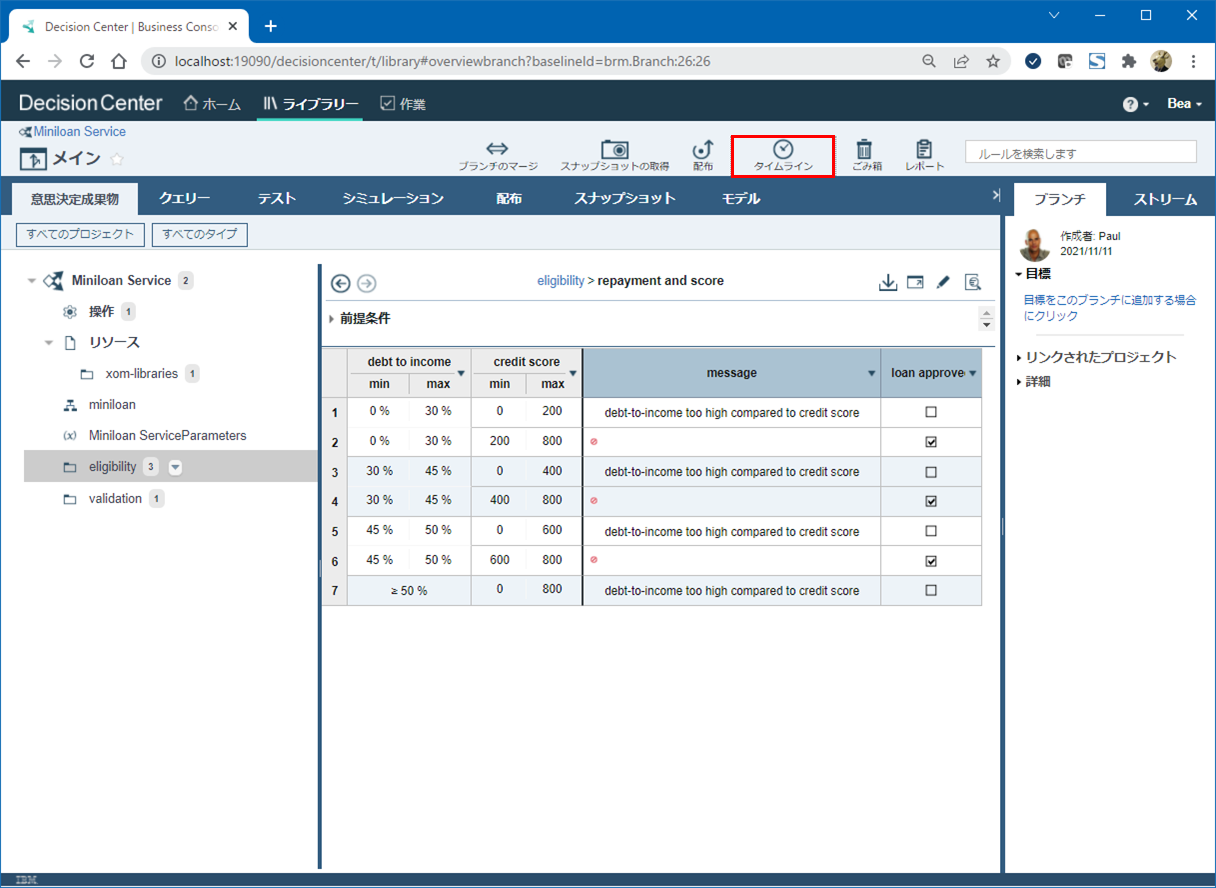The image size is (1216, 888).
Task: Select the miniloan ruleflow tree item
Action: click(112, 405)
